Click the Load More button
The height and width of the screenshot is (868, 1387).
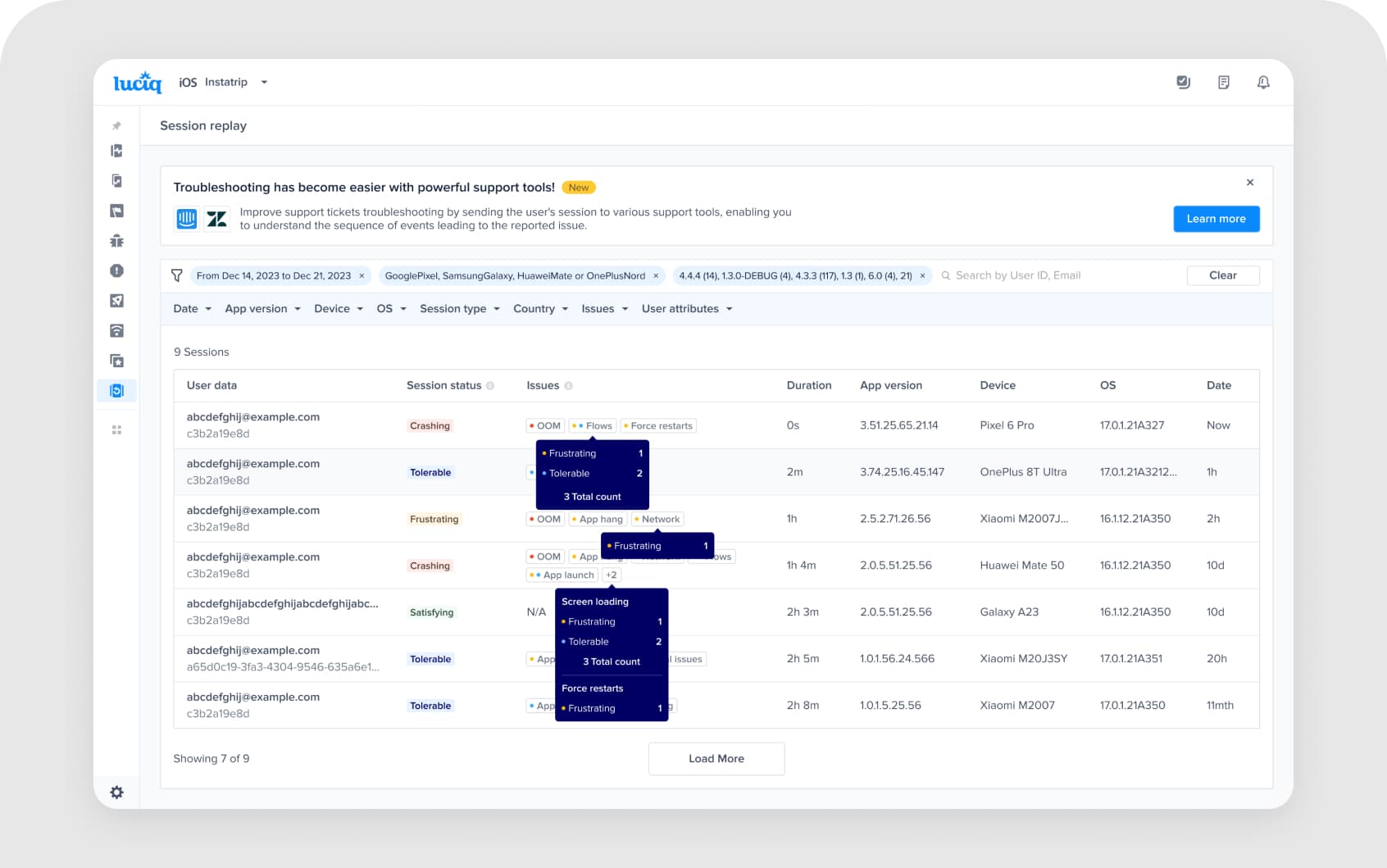click(716, 759)
